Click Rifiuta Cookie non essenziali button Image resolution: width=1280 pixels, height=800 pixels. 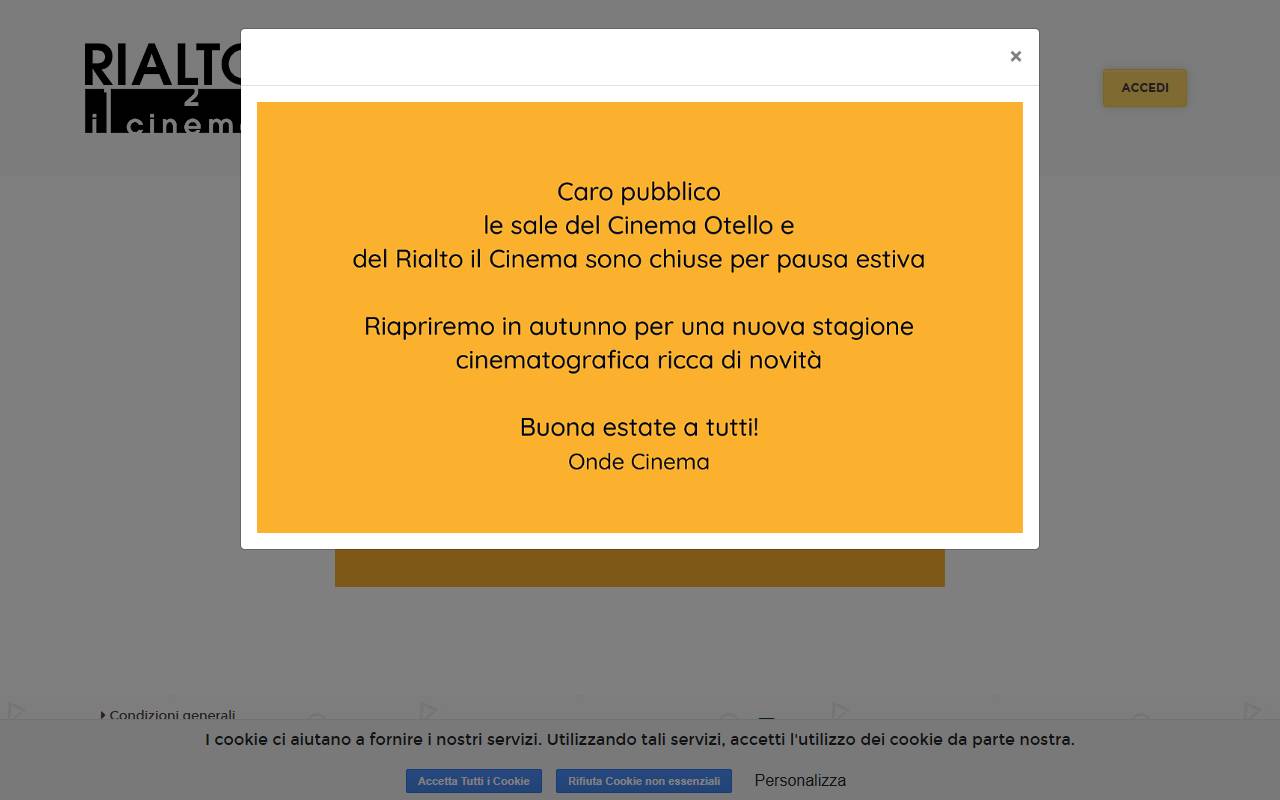(644, 781)
